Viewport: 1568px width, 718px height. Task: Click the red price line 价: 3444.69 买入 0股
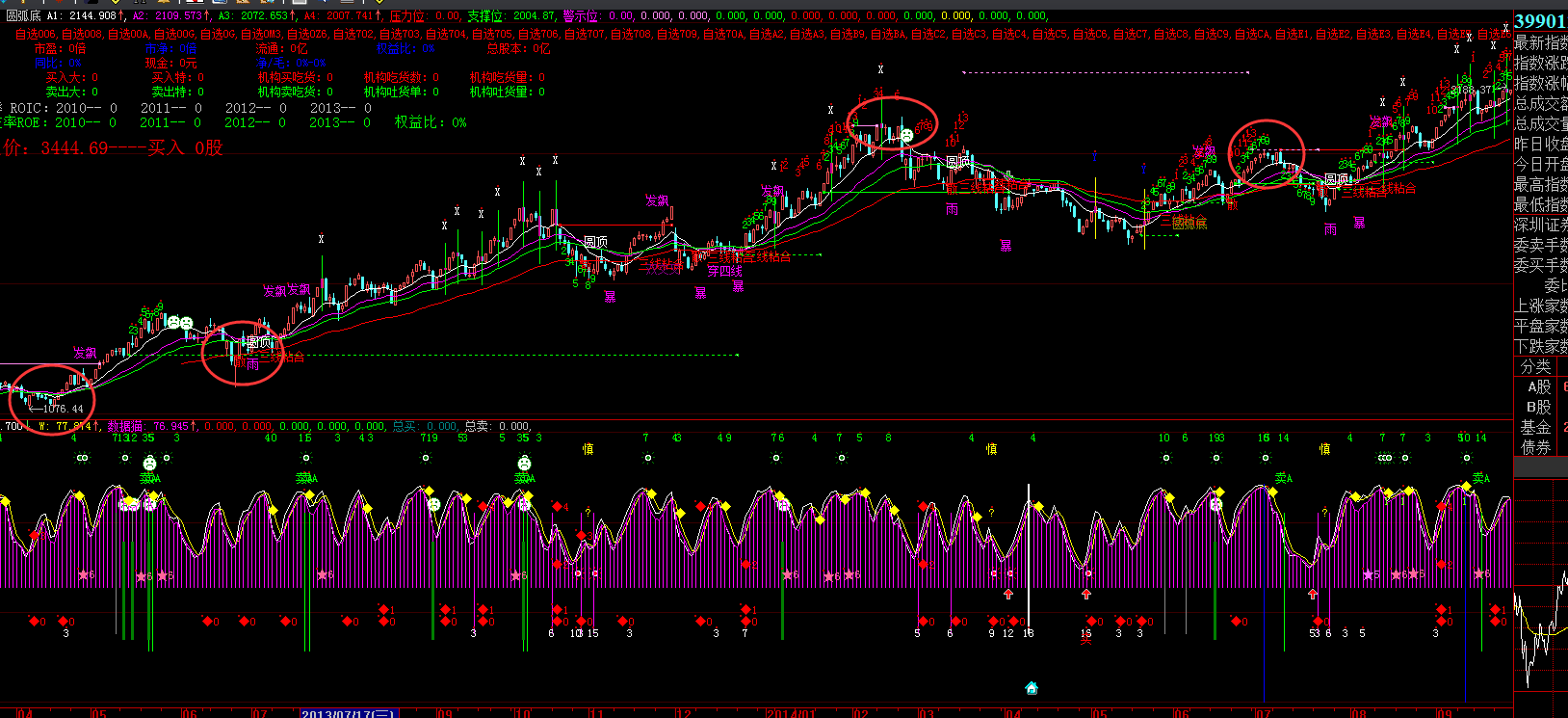(114, 147)
